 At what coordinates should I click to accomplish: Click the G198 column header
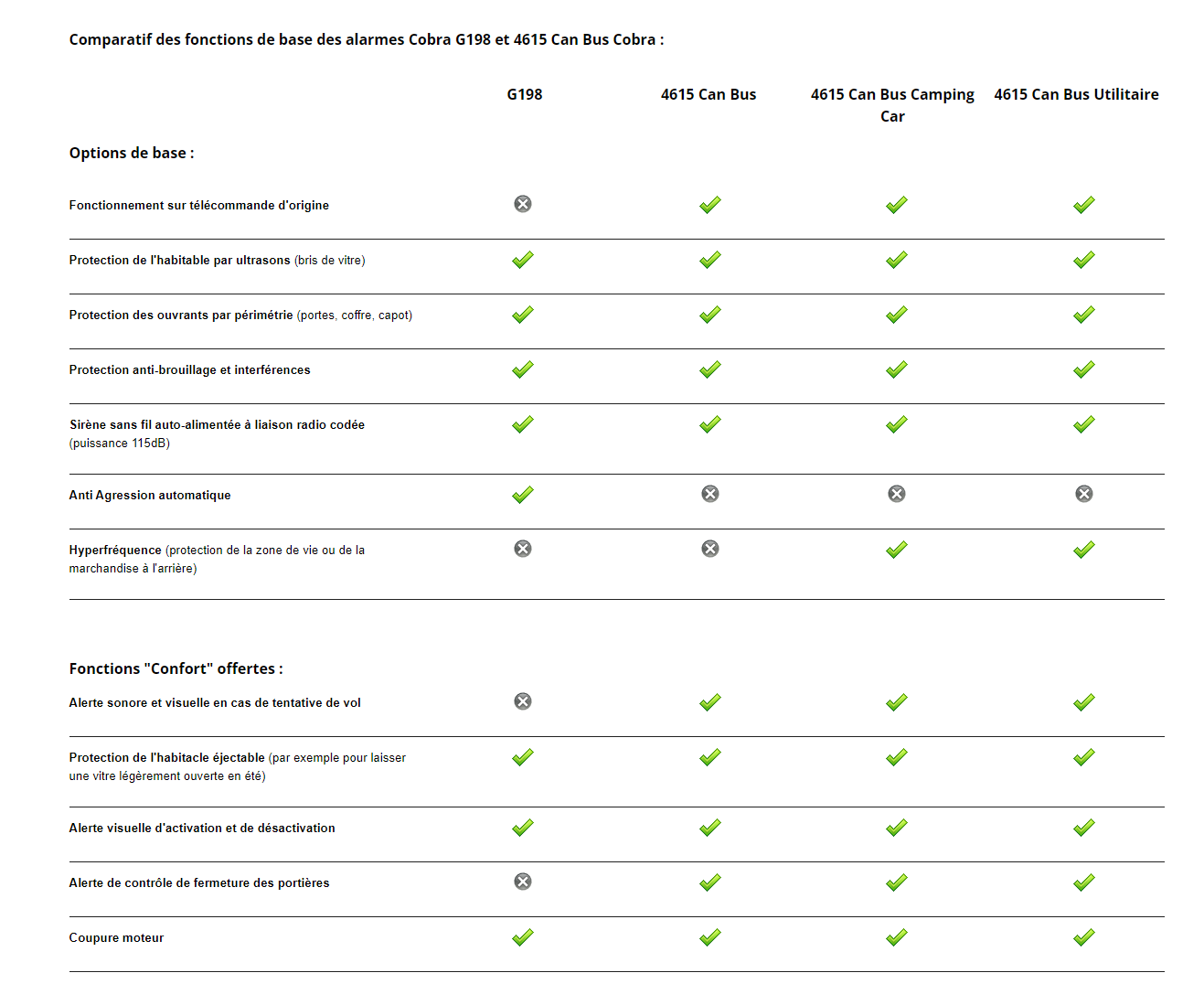tap(525, 94)
